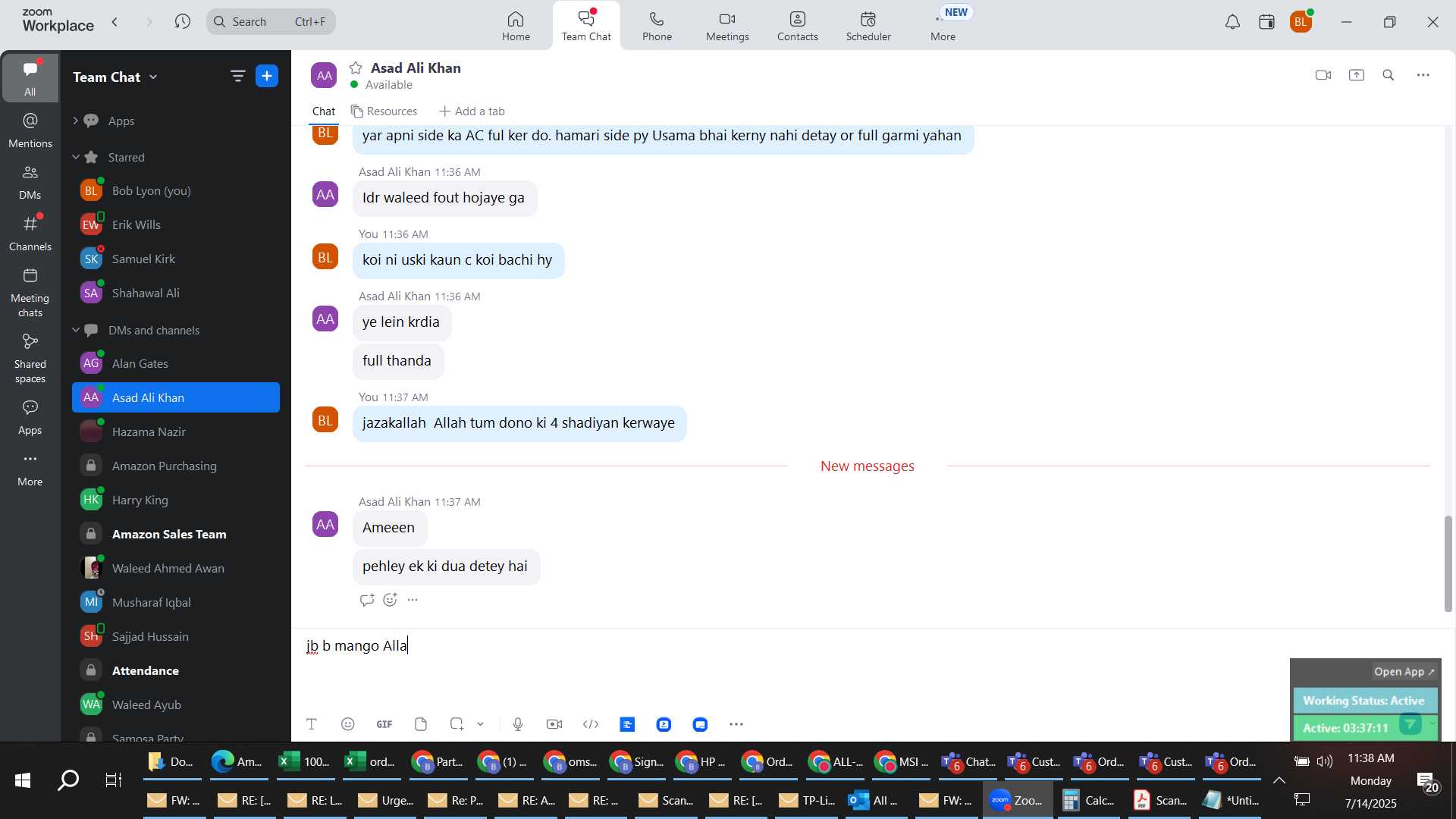Screen dimensions: 1456x819
Task: Open Apps in the left sidebar
Action: point(30,418)
